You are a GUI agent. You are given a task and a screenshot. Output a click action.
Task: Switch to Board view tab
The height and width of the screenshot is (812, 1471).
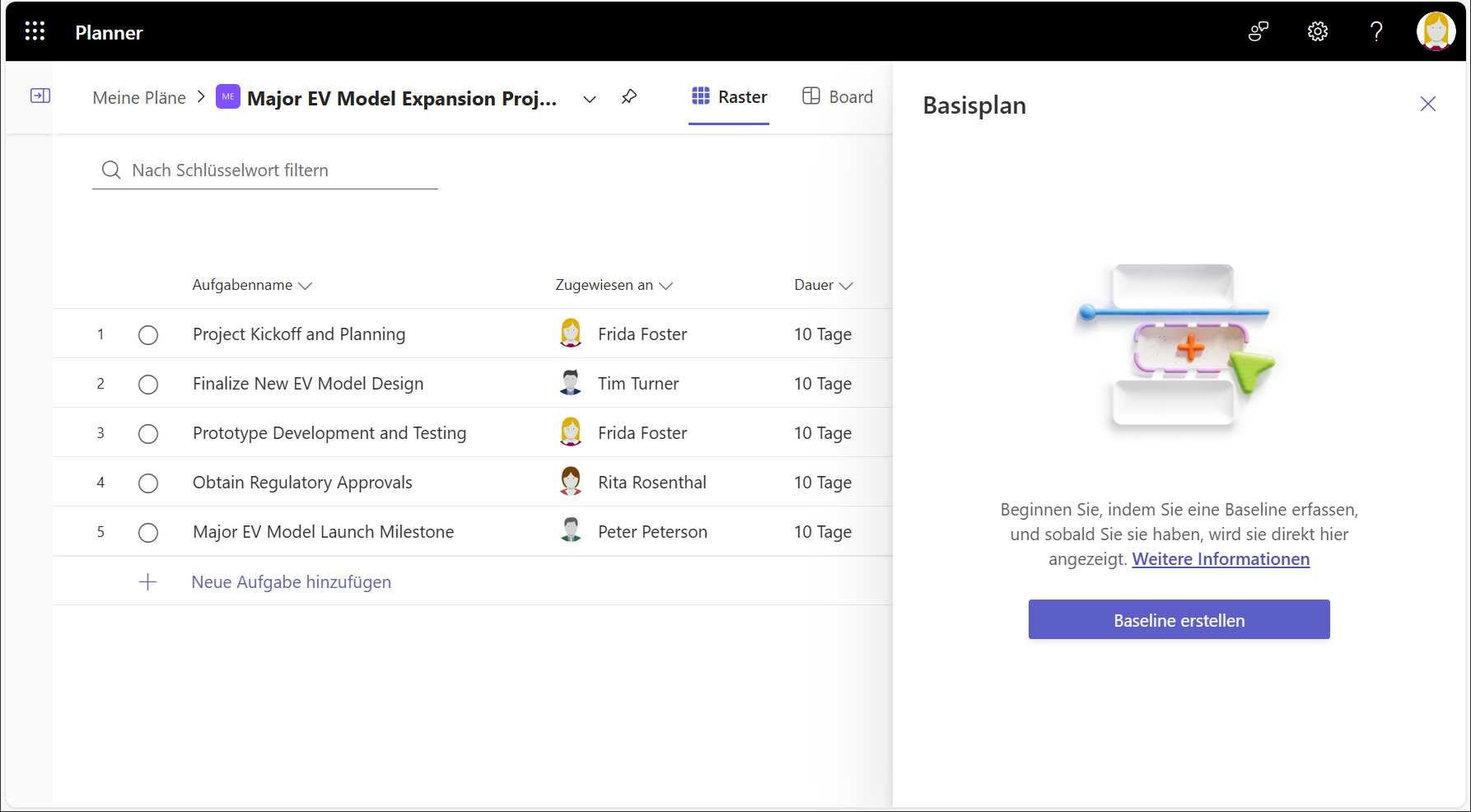(x=838, y=97)
